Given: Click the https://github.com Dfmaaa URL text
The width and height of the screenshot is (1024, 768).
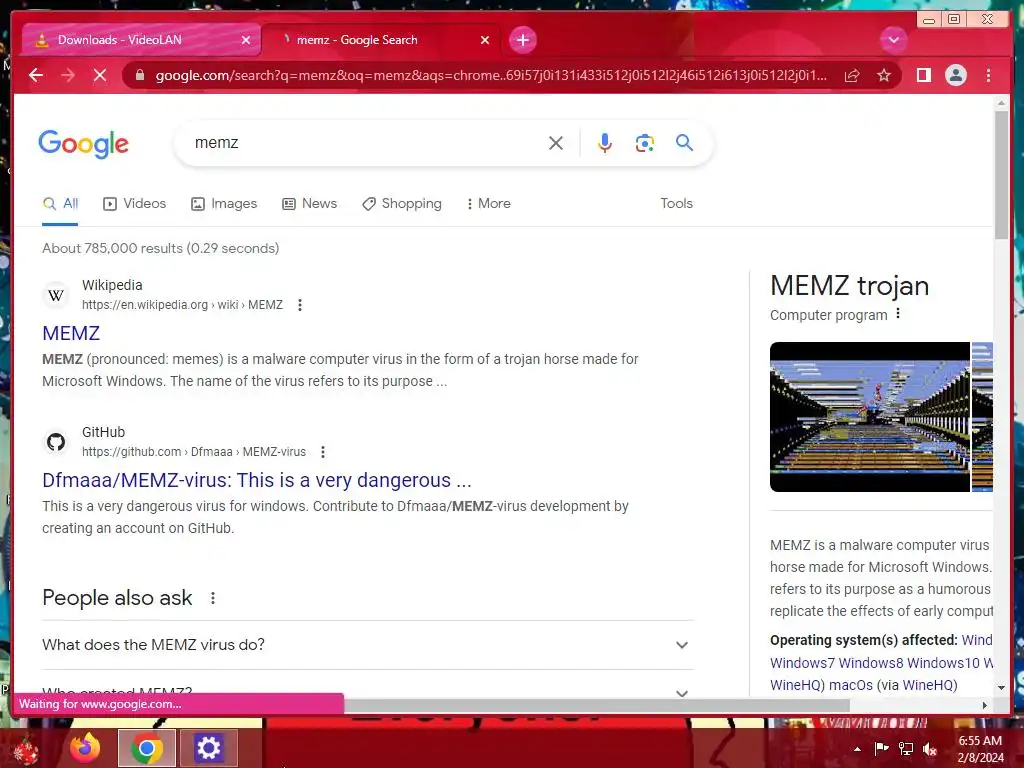Looking at the screenshot, I should [194, 452].
